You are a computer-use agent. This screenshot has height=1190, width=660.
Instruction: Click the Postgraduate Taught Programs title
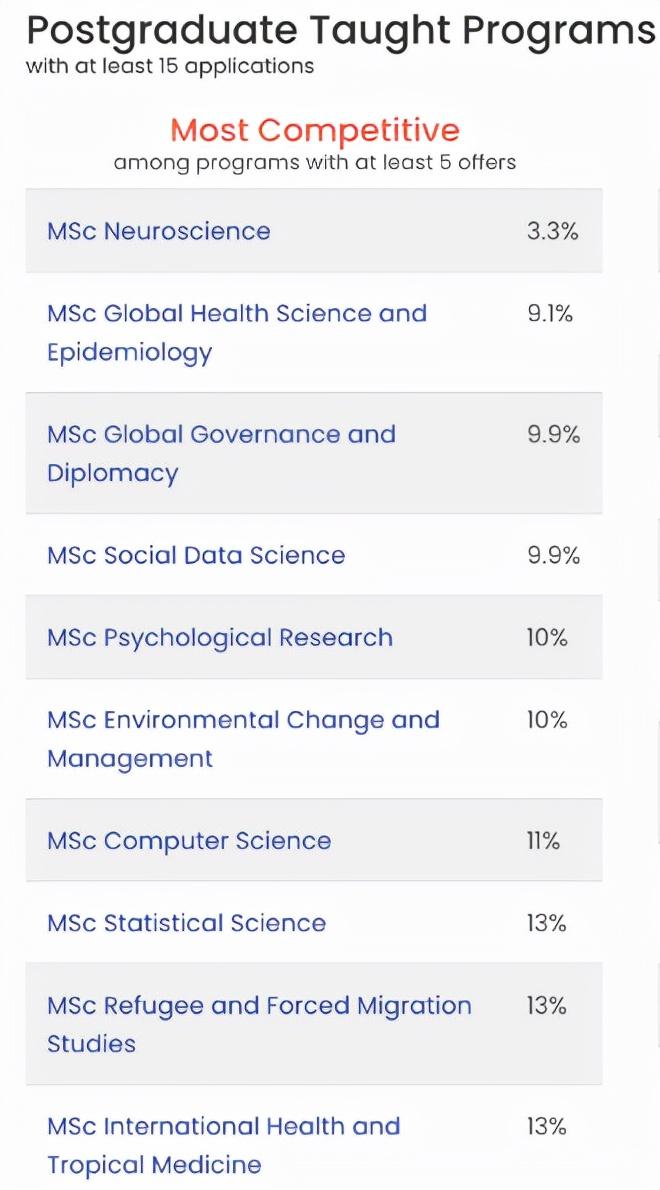click(340, 31)
